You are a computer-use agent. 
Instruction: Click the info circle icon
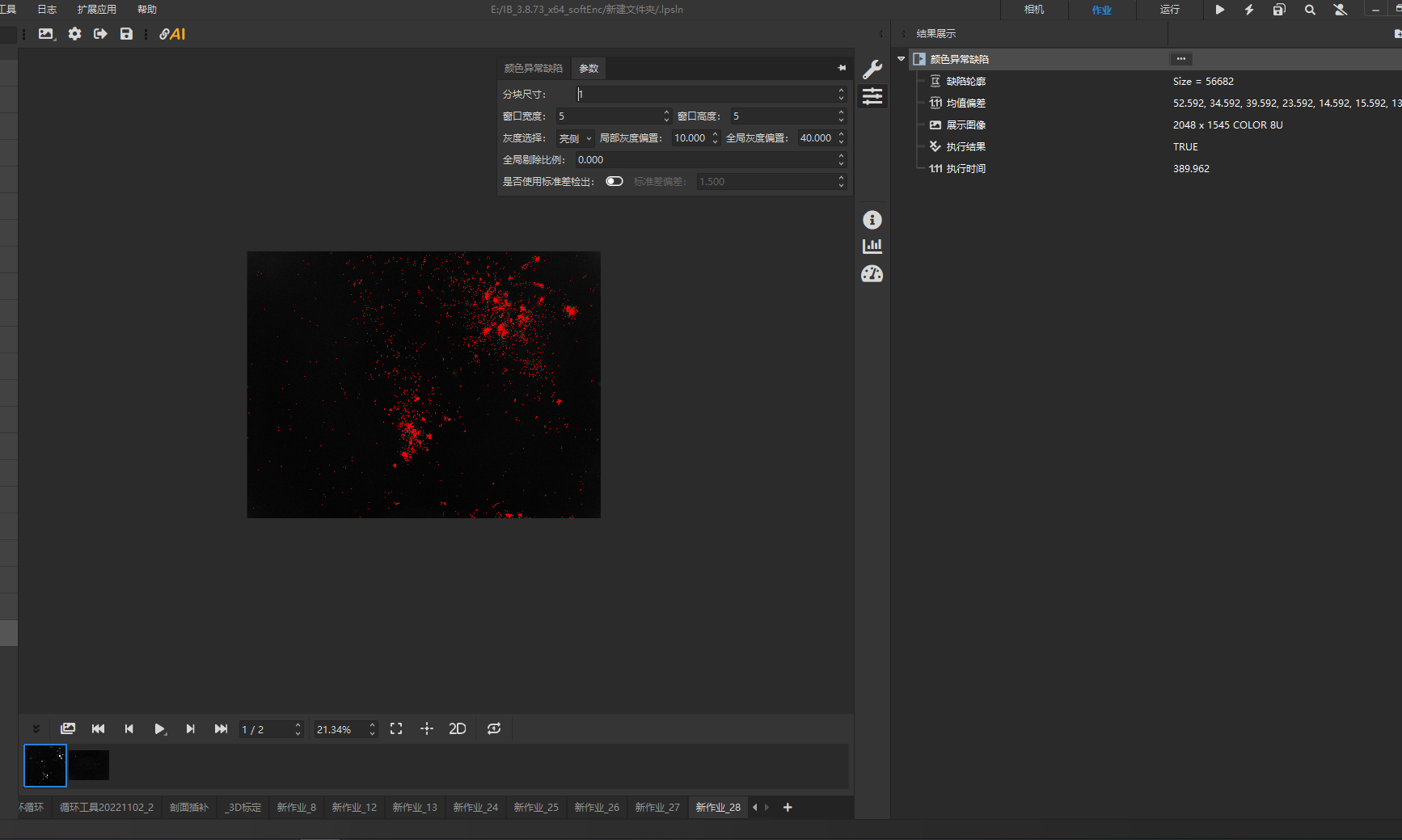872,220
